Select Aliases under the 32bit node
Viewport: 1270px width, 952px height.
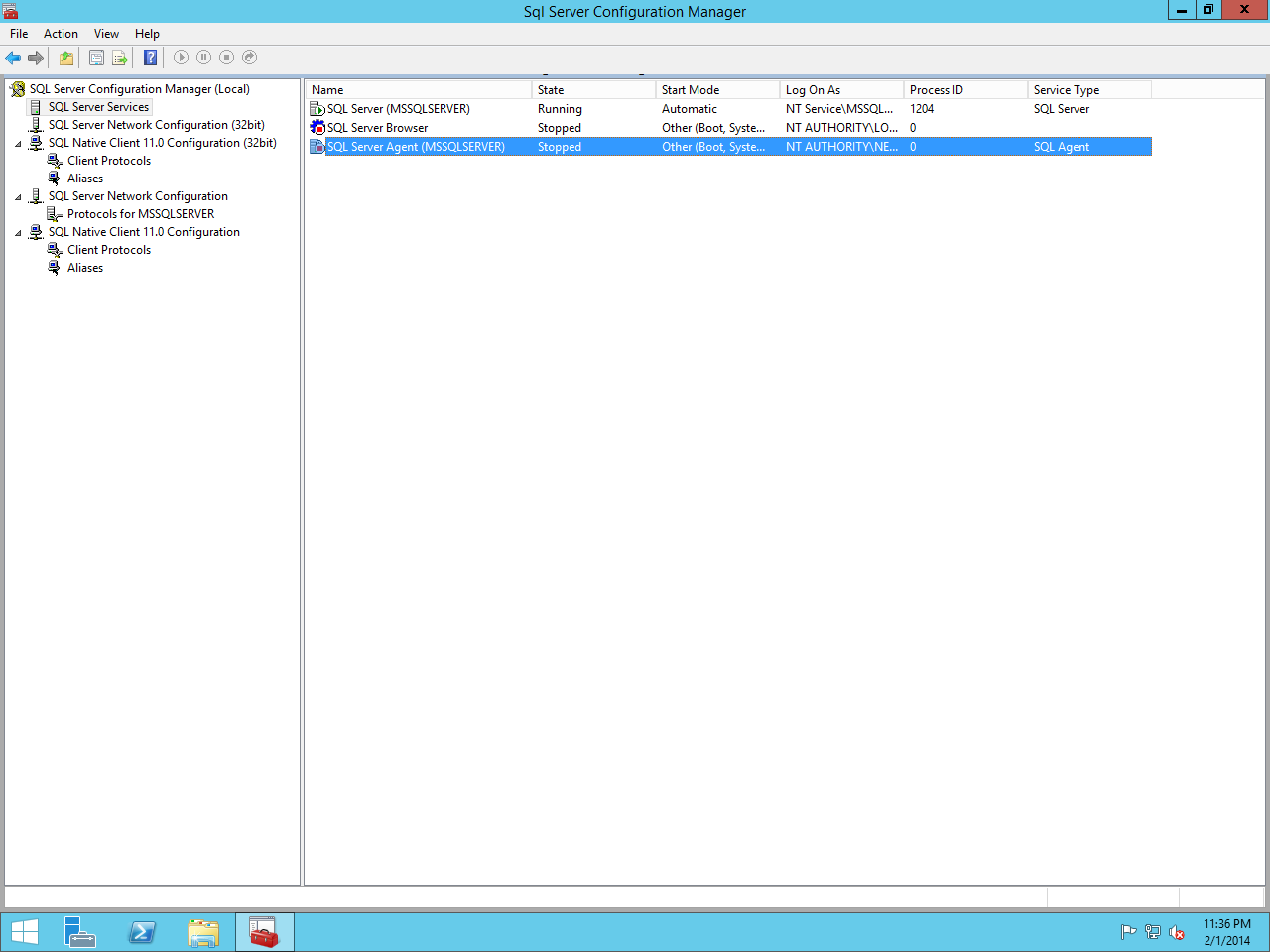(85, 178)
